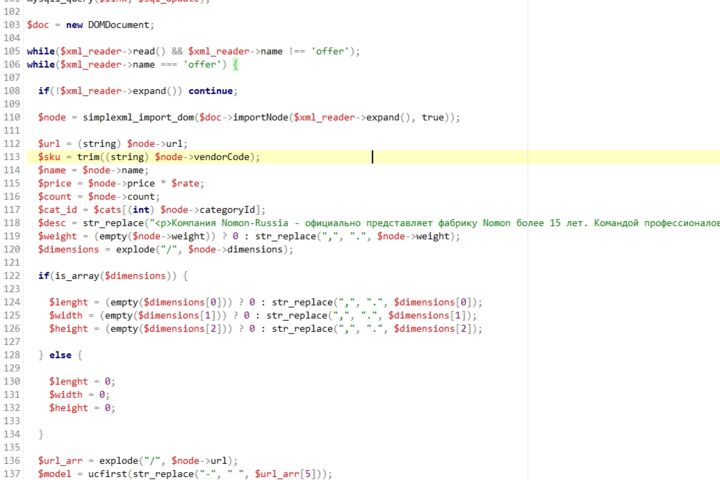Viewport: 720px width, 480px height.
Task: Click $model variable on line 137
Action: click(55, 474)
